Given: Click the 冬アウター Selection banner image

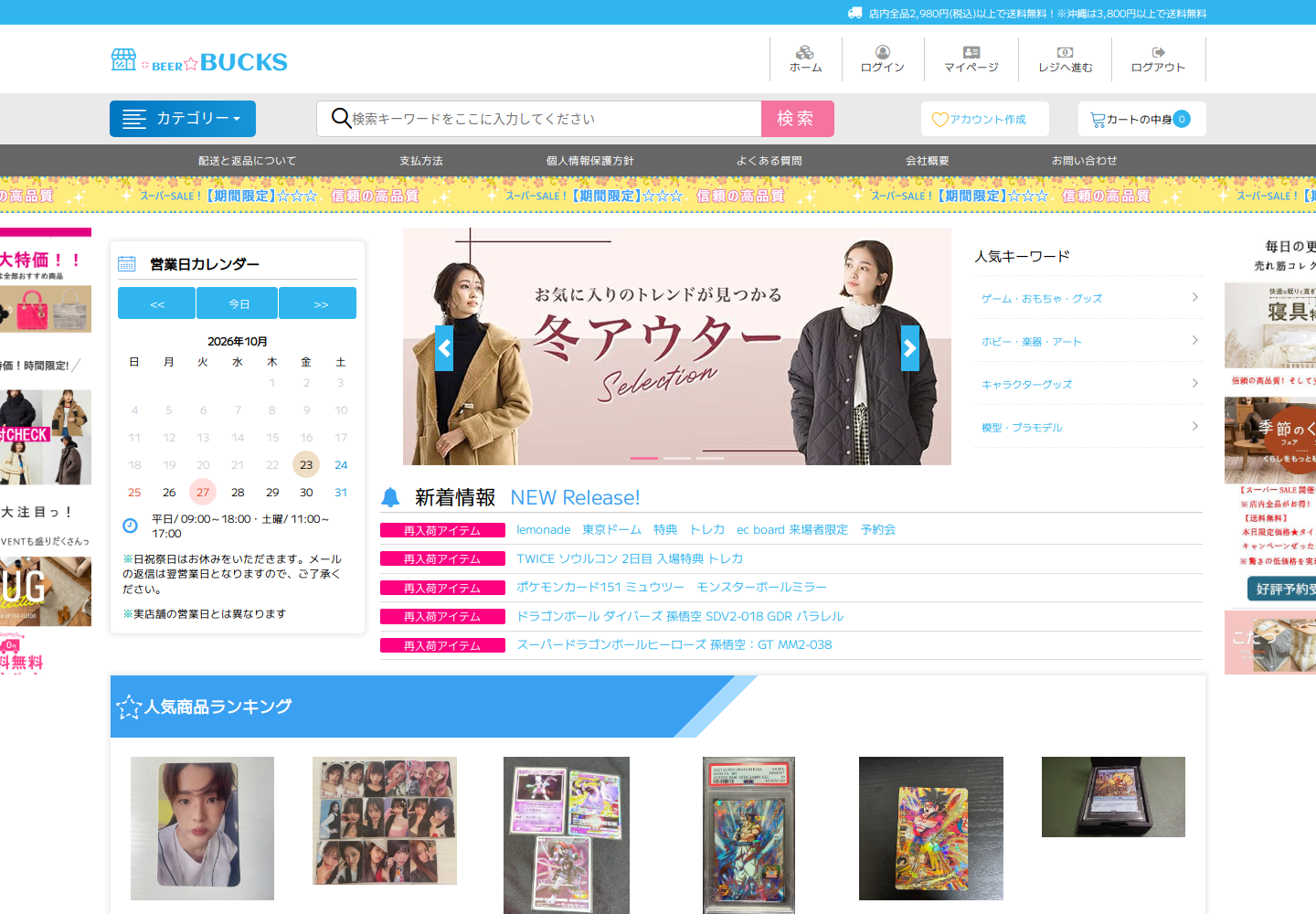Looking at the screenshot, I should (x=677, y=346).
